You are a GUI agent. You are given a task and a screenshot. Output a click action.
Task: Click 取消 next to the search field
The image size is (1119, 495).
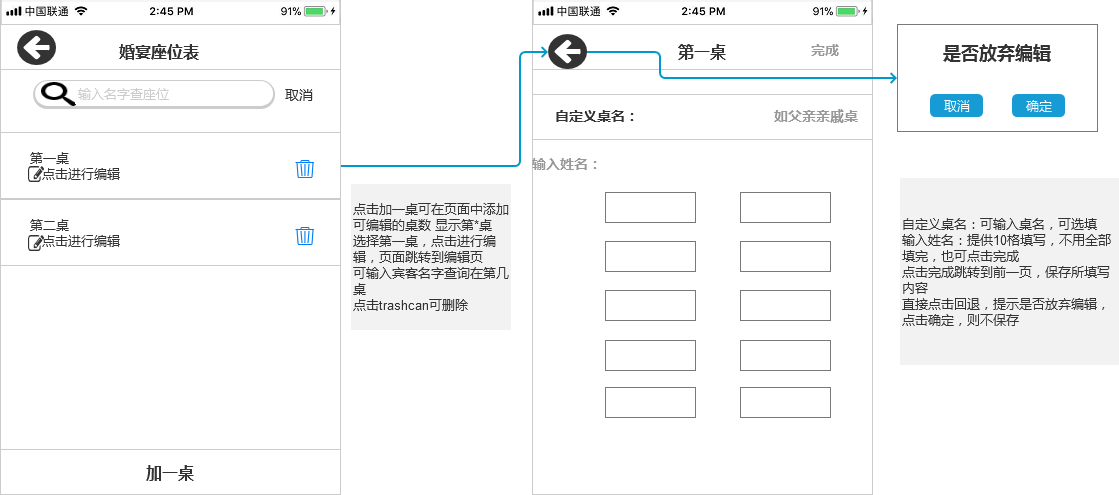tap(298, 95)
